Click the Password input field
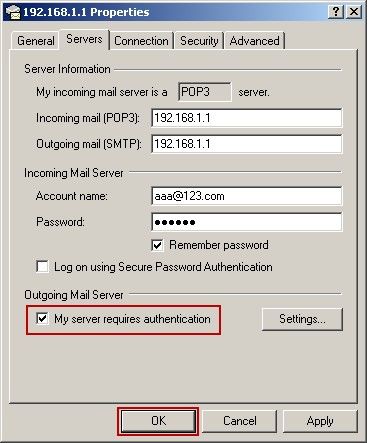The width and height of the screenshot is (367, 443). [247, 222]
